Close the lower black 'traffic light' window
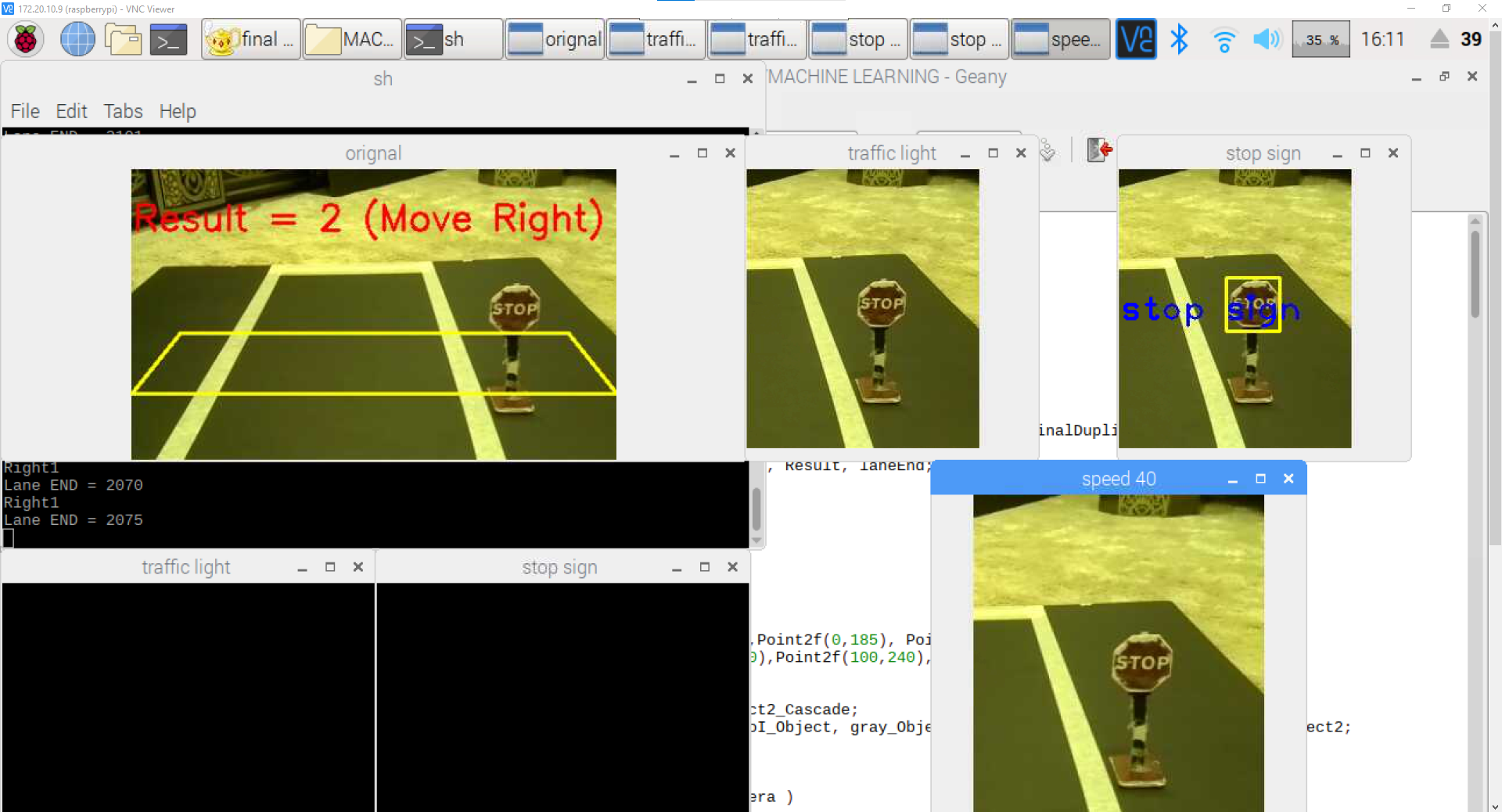The height and width of the screenshot is (812, 1502). (x=358, y=567)
